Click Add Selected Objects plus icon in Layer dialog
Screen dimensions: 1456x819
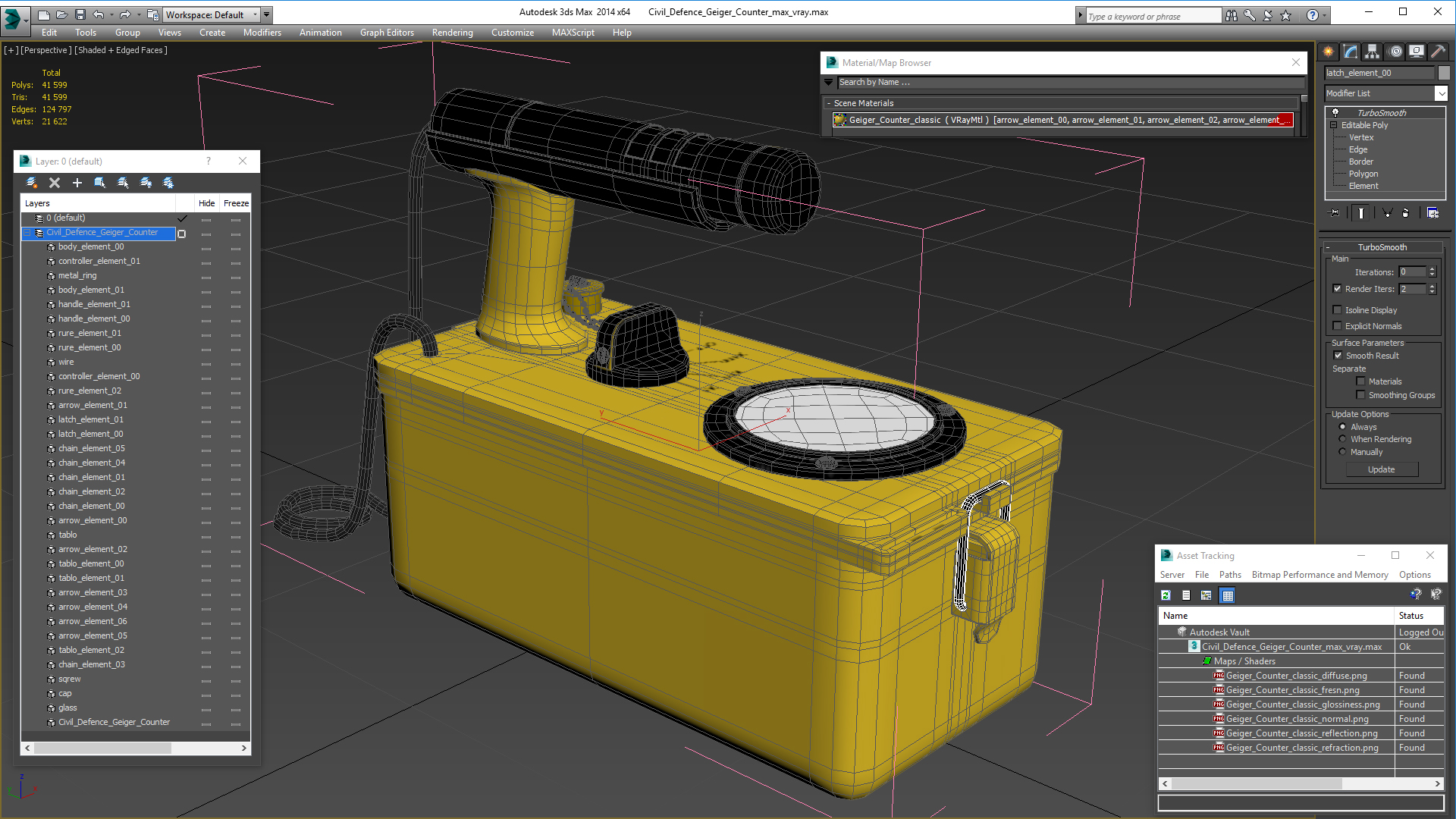(x=77, y=183)
